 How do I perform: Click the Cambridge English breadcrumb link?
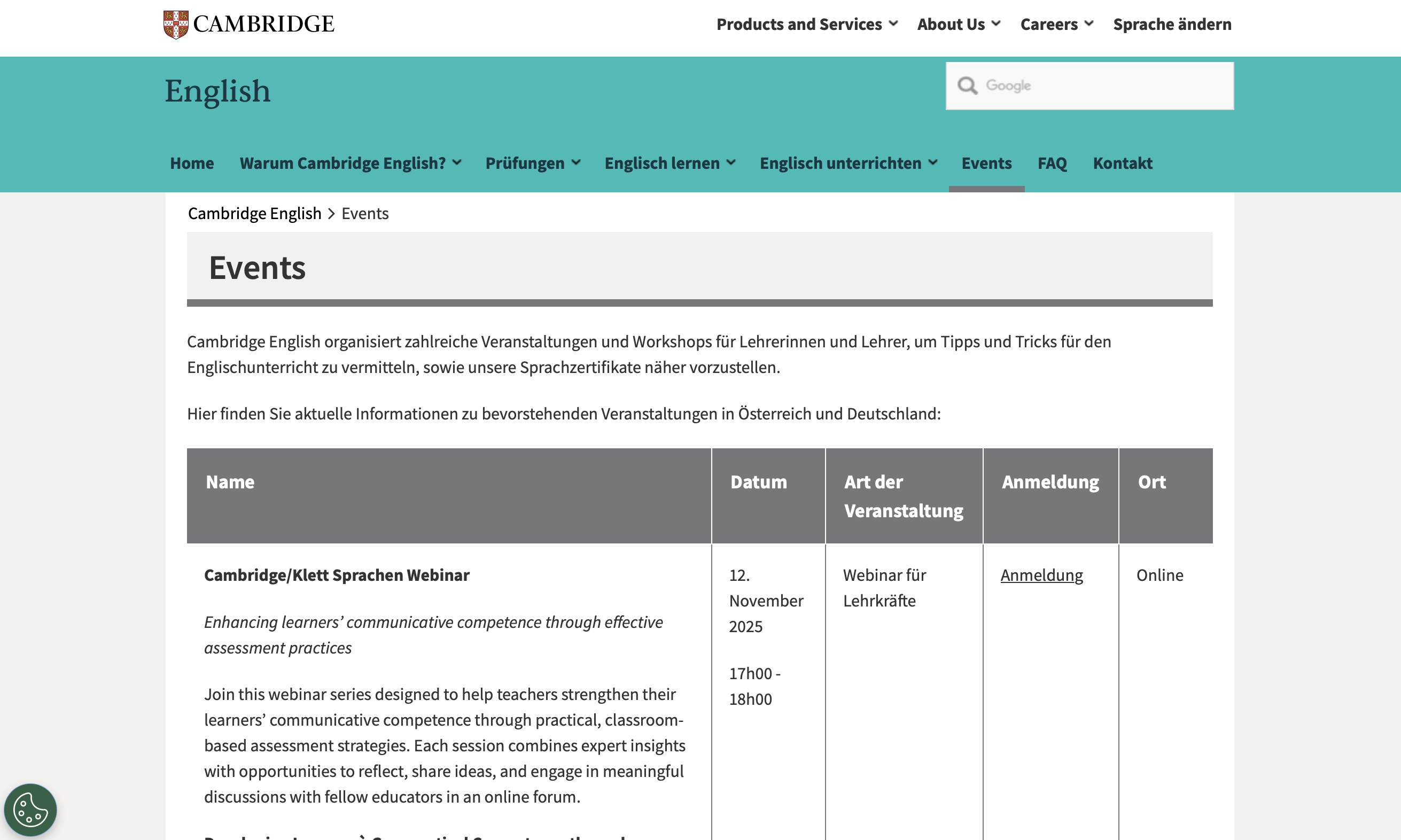[x=255, y=213]
